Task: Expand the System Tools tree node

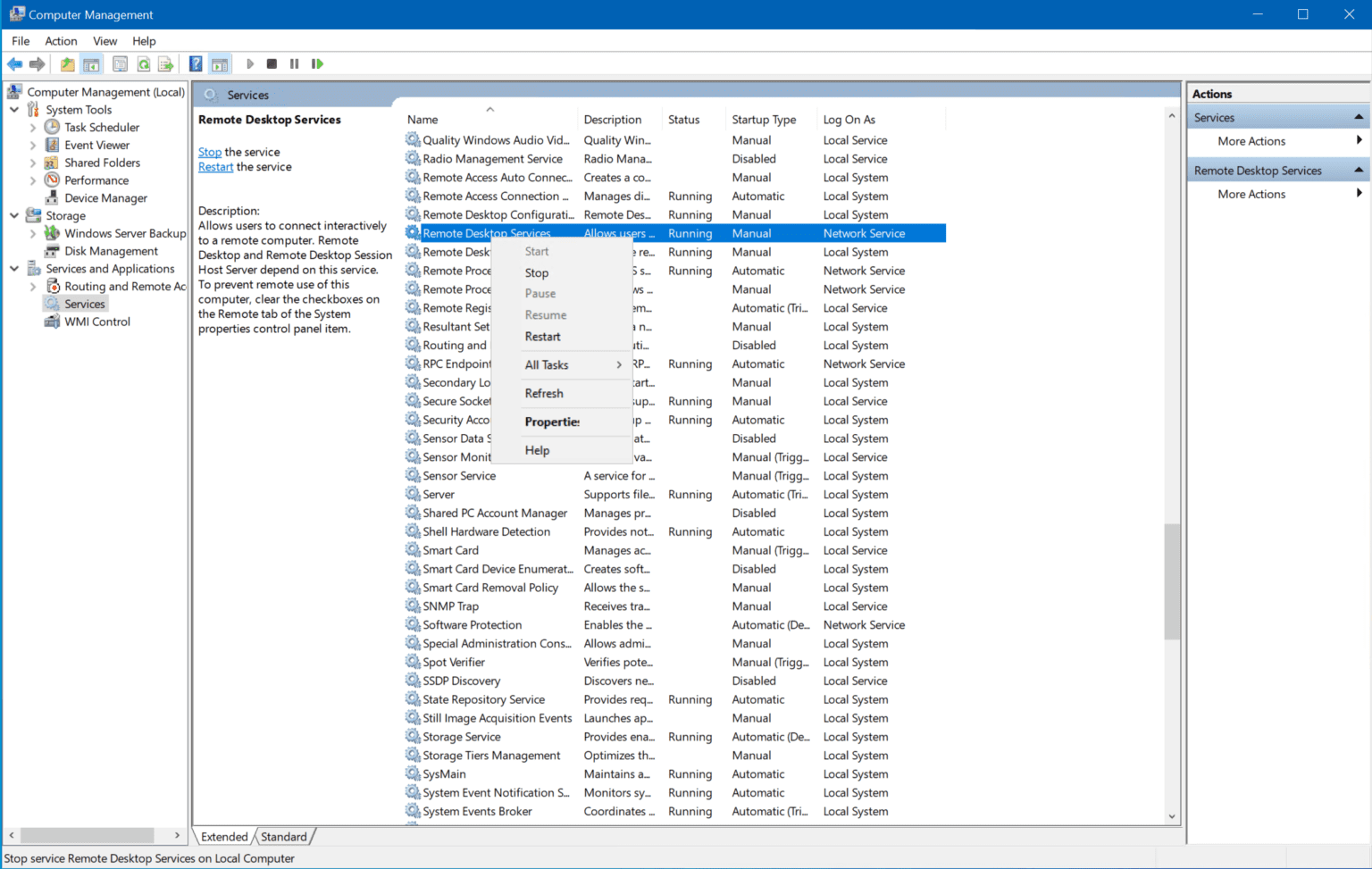Action: tap(13, 109)
